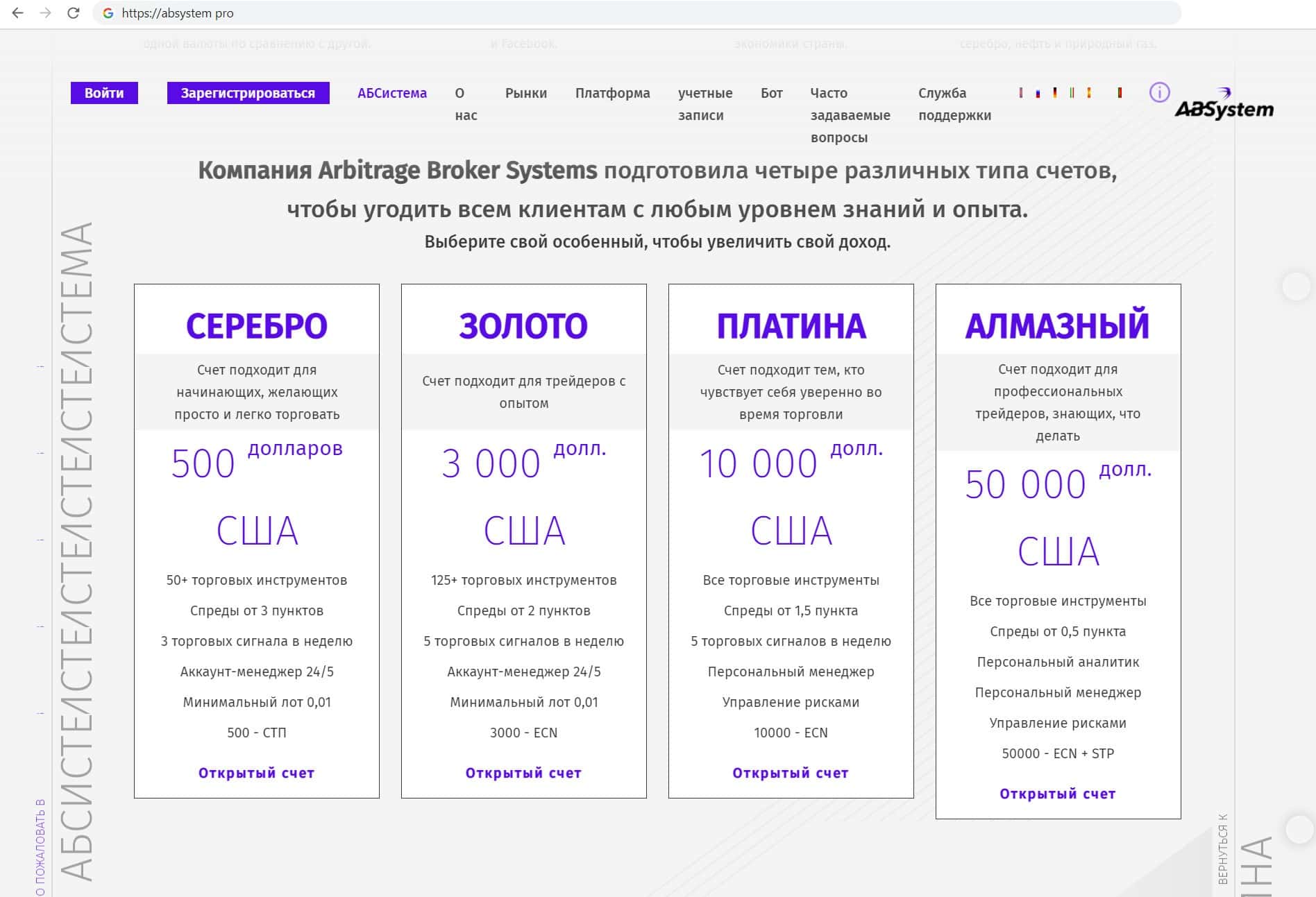Click the Google icon in address bar
Screen dimensions: 1316x897
[x=108, y=13]
